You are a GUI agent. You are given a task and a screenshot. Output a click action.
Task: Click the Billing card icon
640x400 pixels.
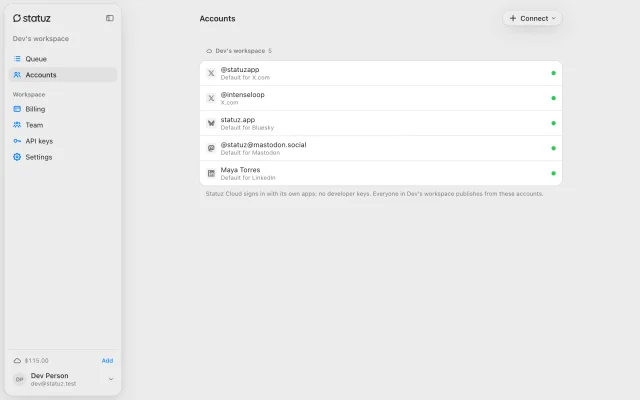pos(17,109)
